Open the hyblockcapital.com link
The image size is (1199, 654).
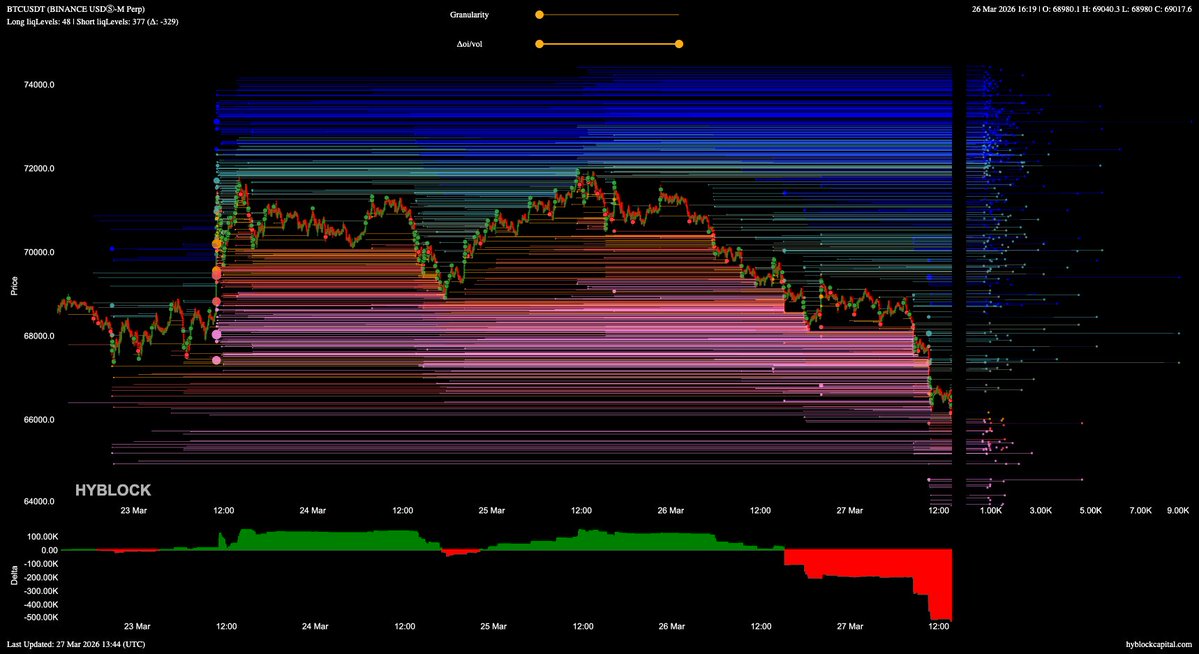1158,645
